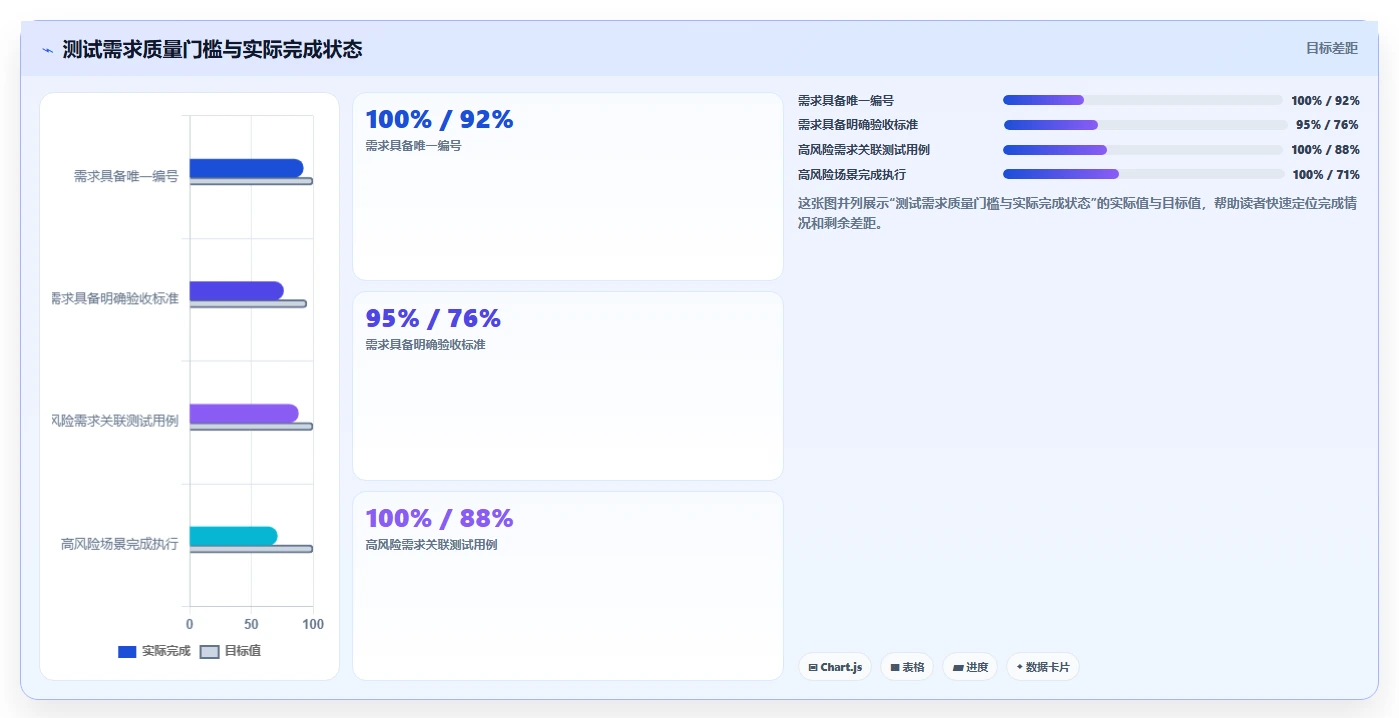The width and height of the screenshot is (1399, 718).
Task: Click the 100% / 92% card value
Action: click(x=439, y=120)
